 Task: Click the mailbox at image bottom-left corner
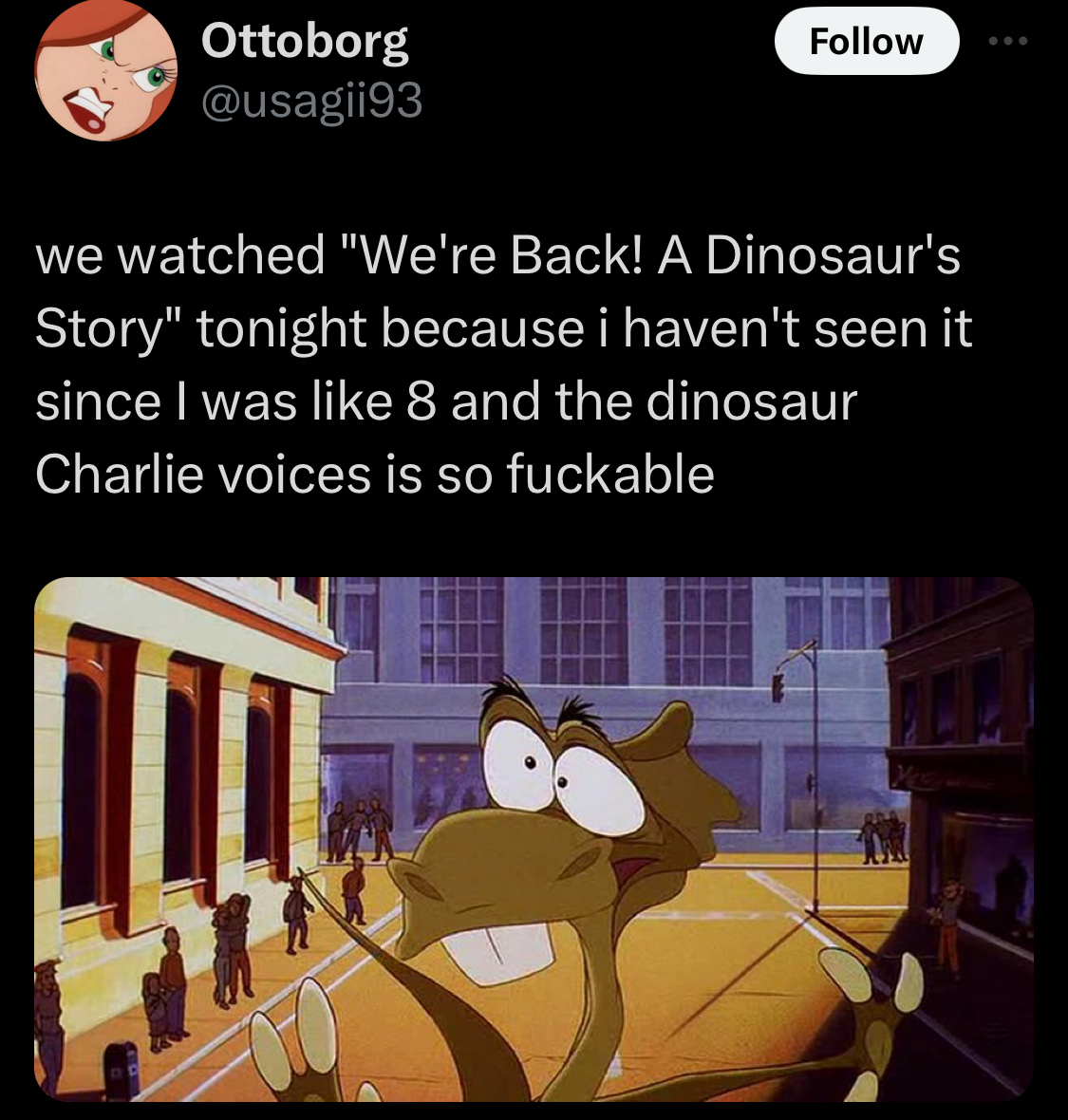[x=122, y=1070]
